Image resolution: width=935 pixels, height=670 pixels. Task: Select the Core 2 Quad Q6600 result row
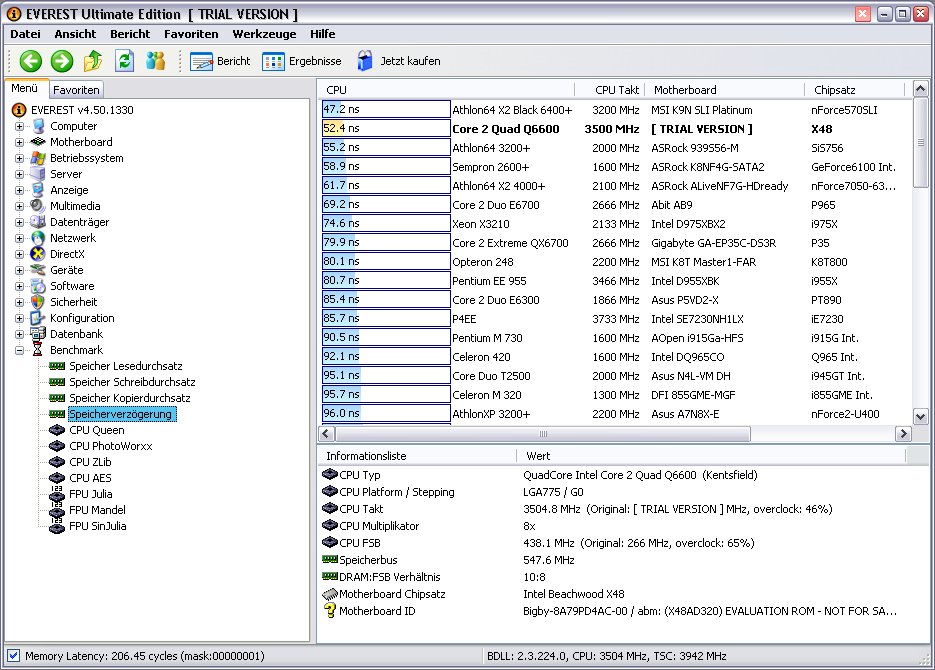click(x=615, y=129)
